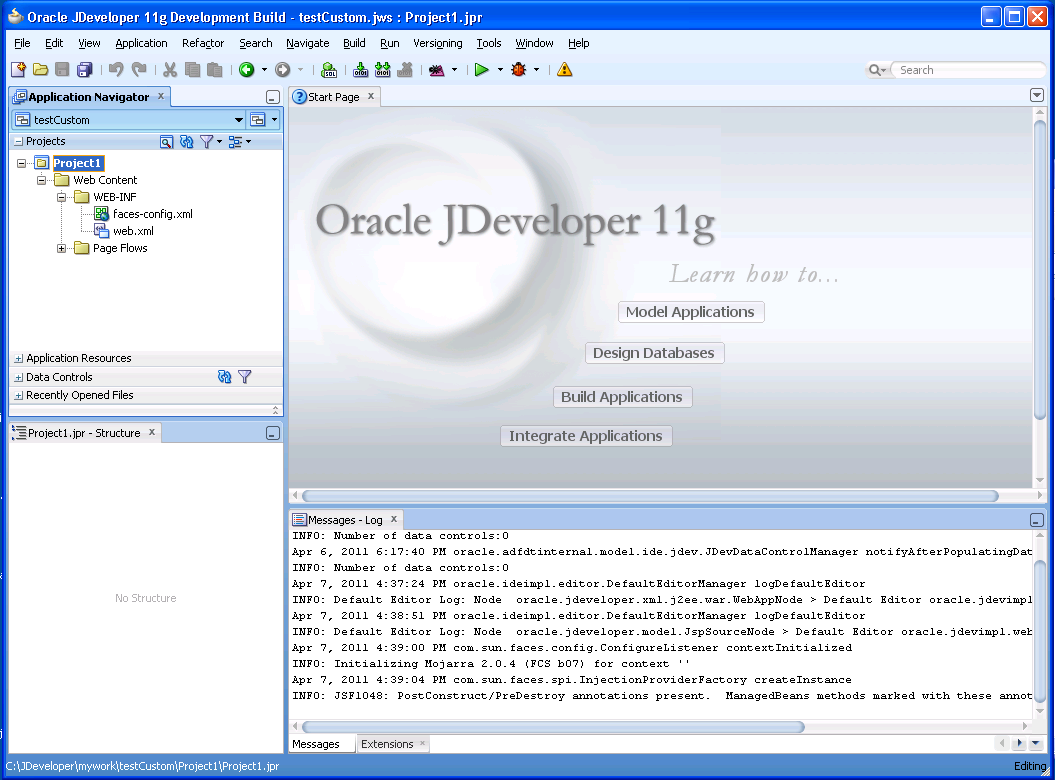Expand the Recently Opened Files section
The width and height of the screenshot is (1055, 780).
click(x=19, y=396)
